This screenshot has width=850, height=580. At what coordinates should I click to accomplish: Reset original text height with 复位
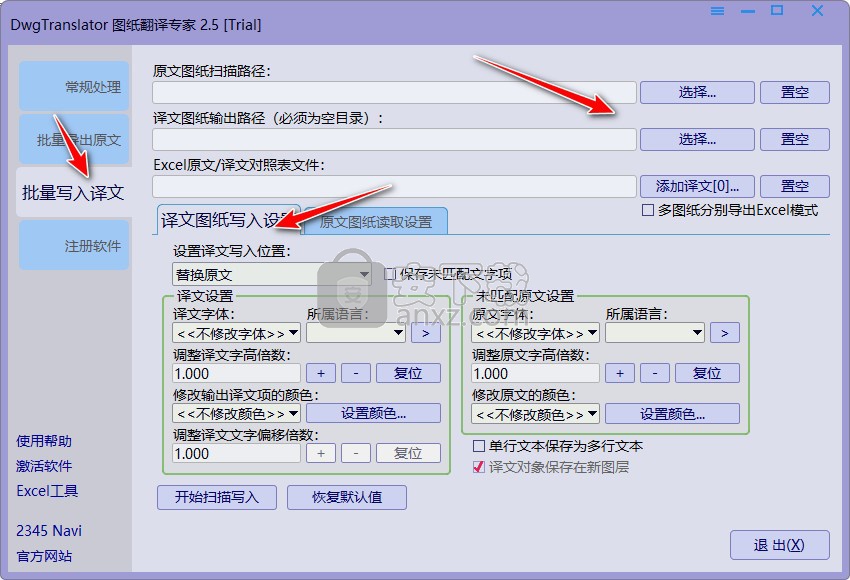click(707, 373)
